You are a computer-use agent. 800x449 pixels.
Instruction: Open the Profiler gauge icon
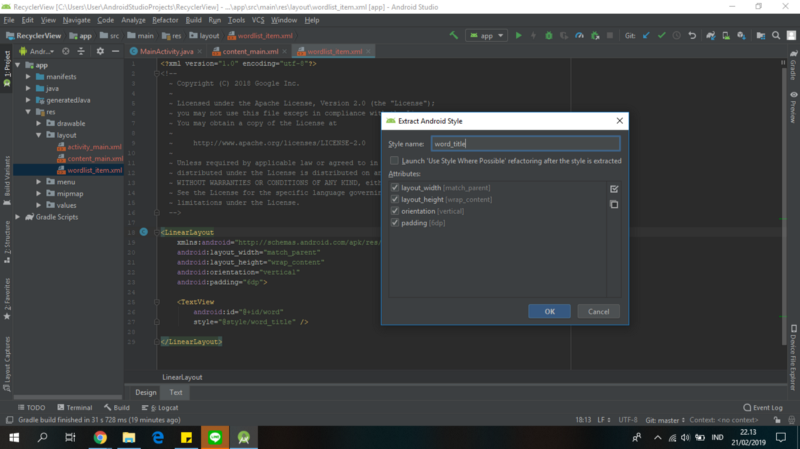point(580,36)
